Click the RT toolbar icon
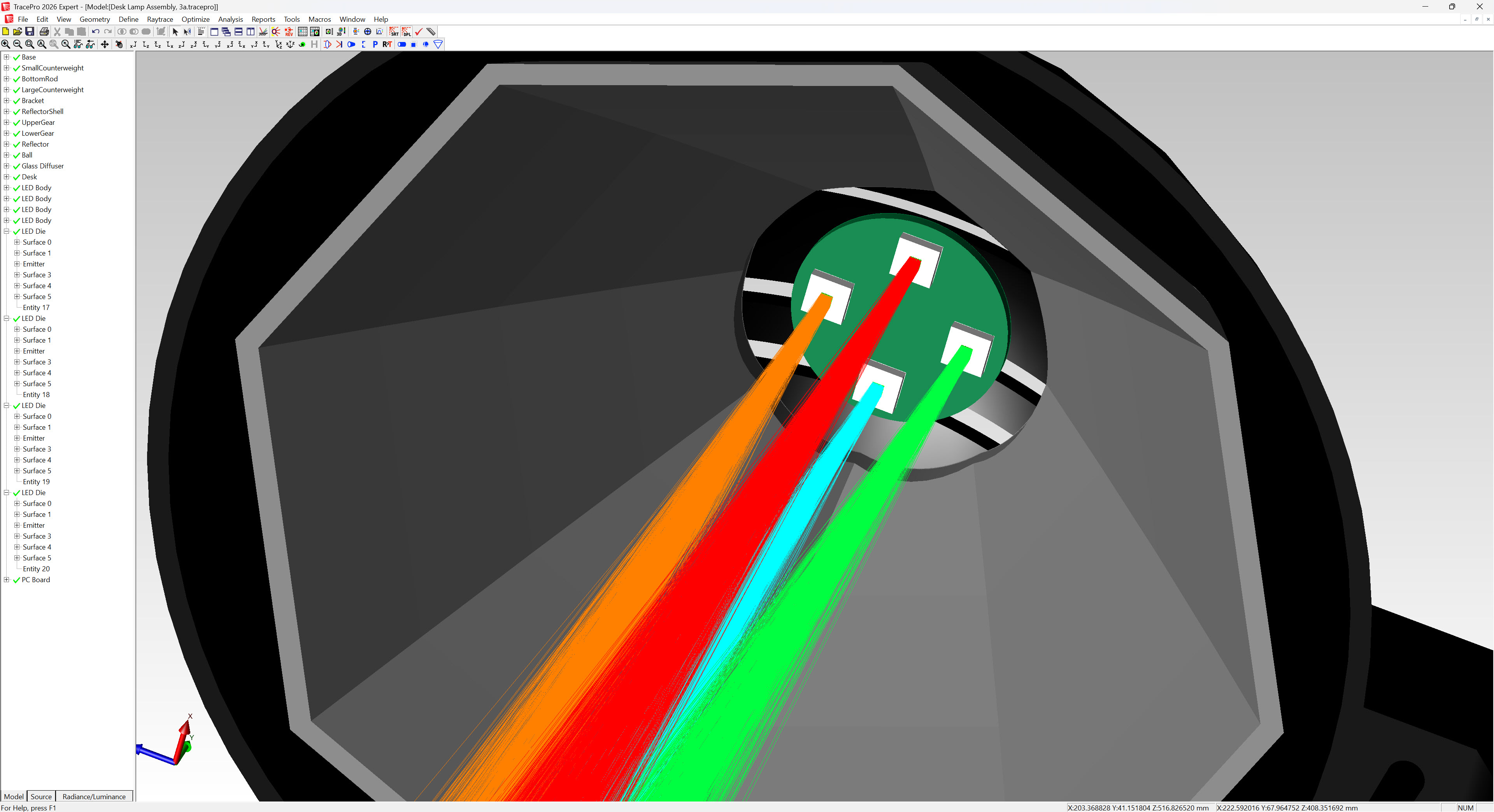The height and width of the screenshot is (812, 1494). pos(388,44)
